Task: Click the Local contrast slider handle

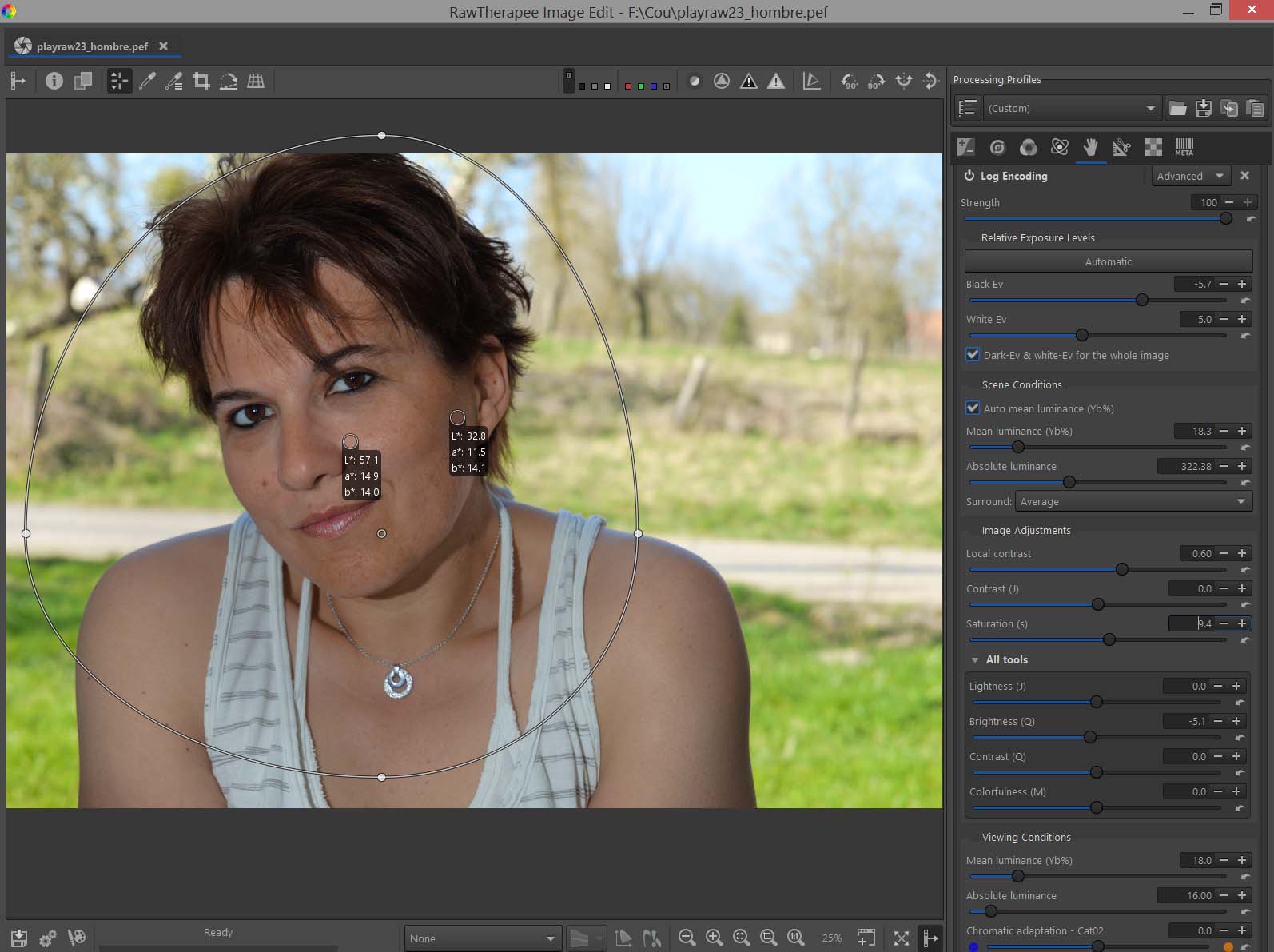Action: coord(1122,569)
